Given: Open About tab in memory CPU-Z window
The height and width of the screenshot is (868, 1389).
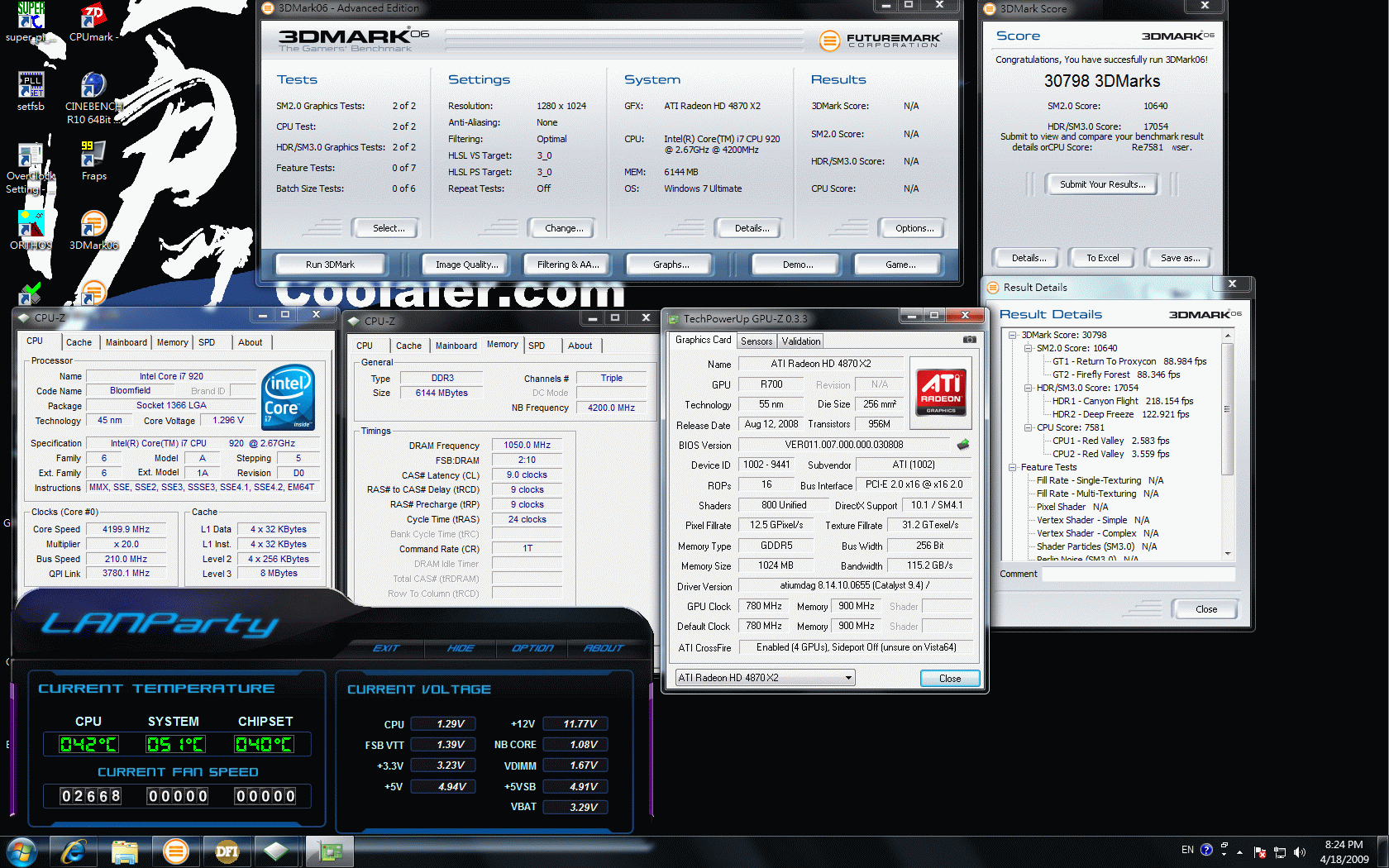Looking at the screenshot, I should tap(580, 346).
